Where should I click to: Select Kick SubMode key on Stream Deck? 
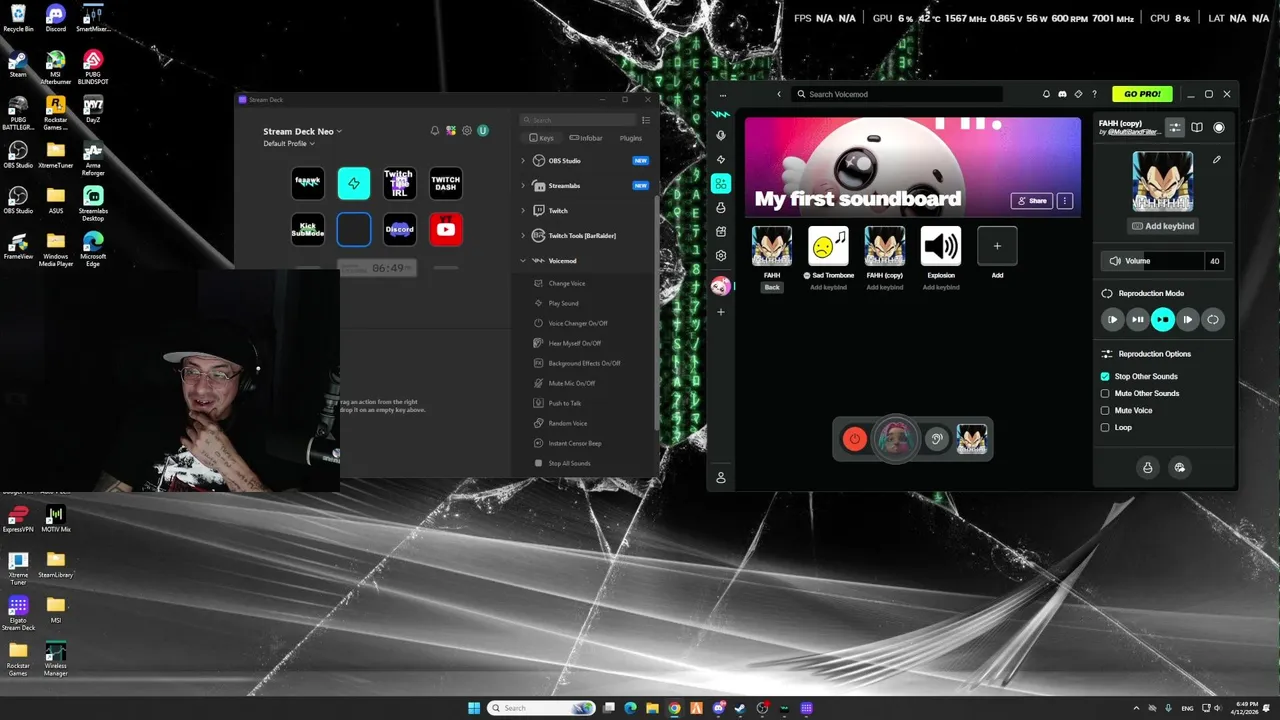tap(308, 229)
